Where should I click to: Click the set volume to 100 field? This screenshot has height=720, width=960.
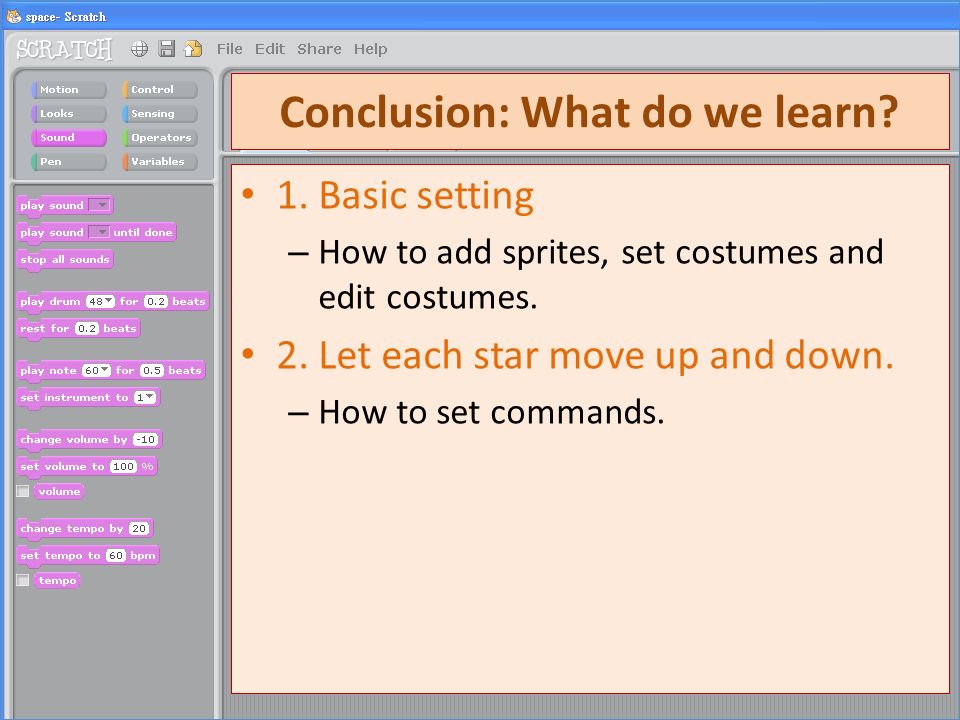pos(123,467)
